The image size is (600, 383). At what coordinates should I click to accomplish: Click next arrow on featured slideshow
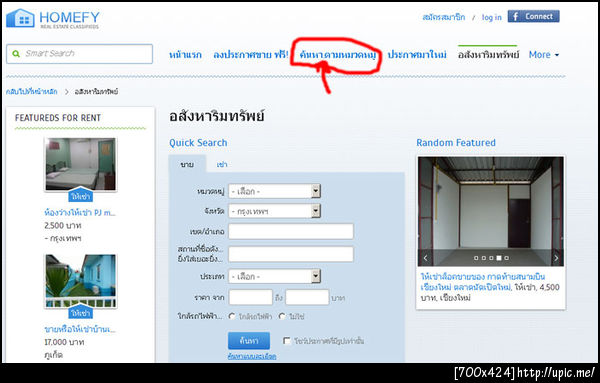coord(556,258)
